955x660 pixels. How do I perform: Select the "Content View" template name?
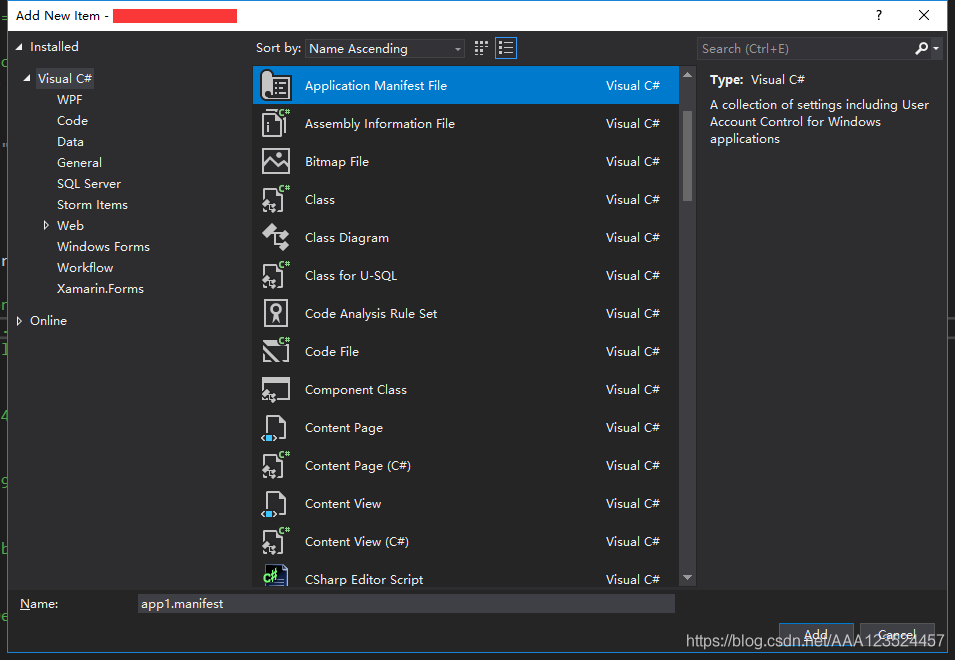(343, 504)
